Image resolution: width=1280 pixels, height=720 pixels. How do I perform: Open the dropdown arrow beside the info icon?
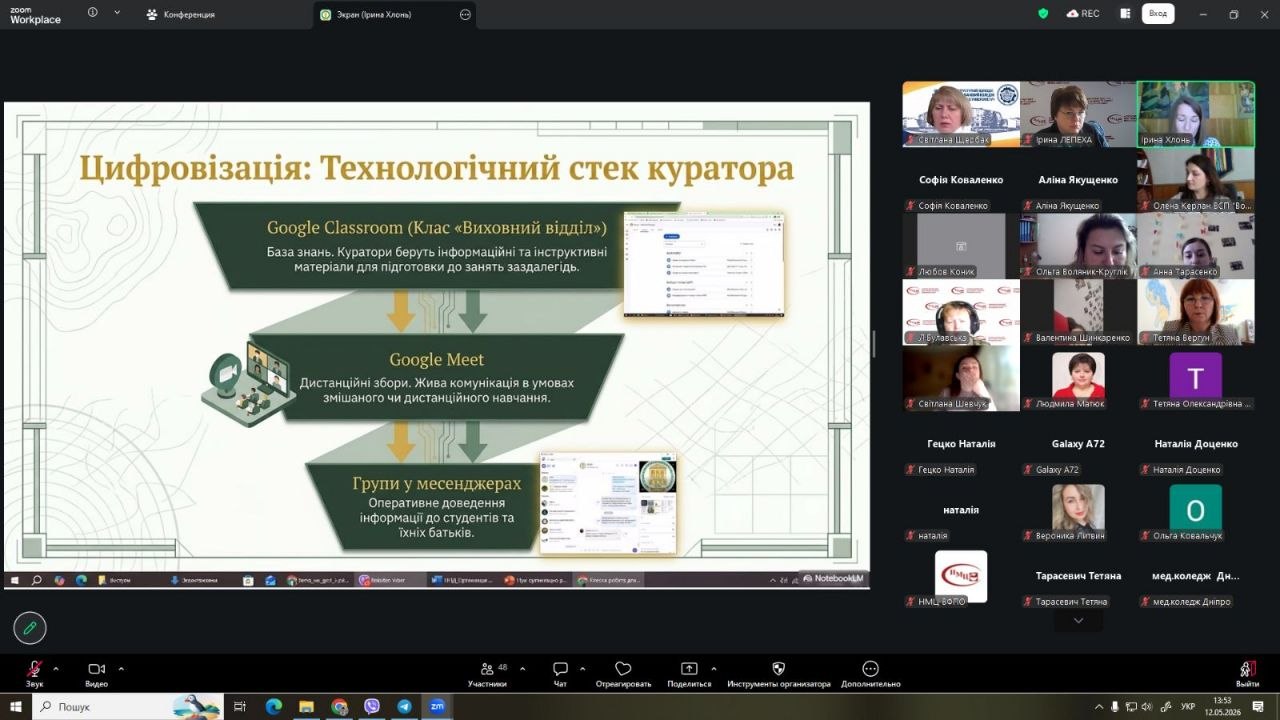[117, 13]
